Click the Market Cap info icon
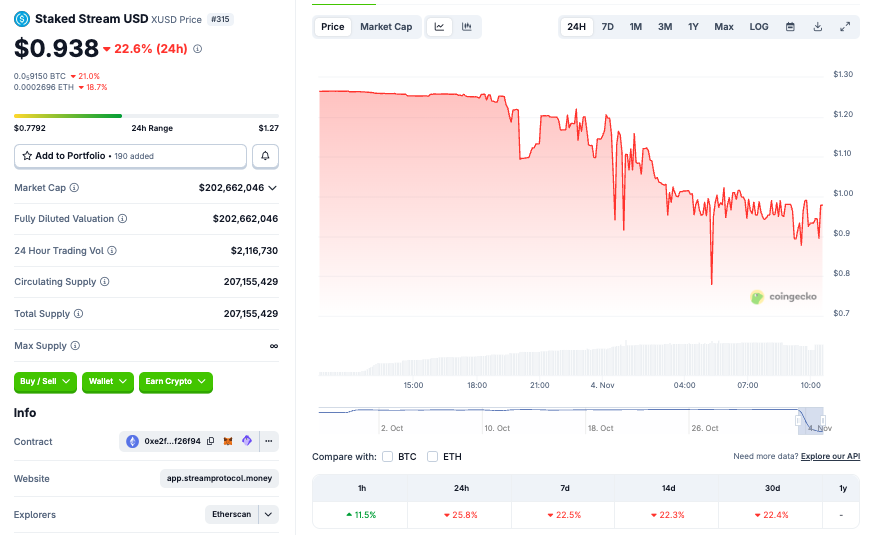This screenshot has height=535, width=877. click(x=74, y=188)
